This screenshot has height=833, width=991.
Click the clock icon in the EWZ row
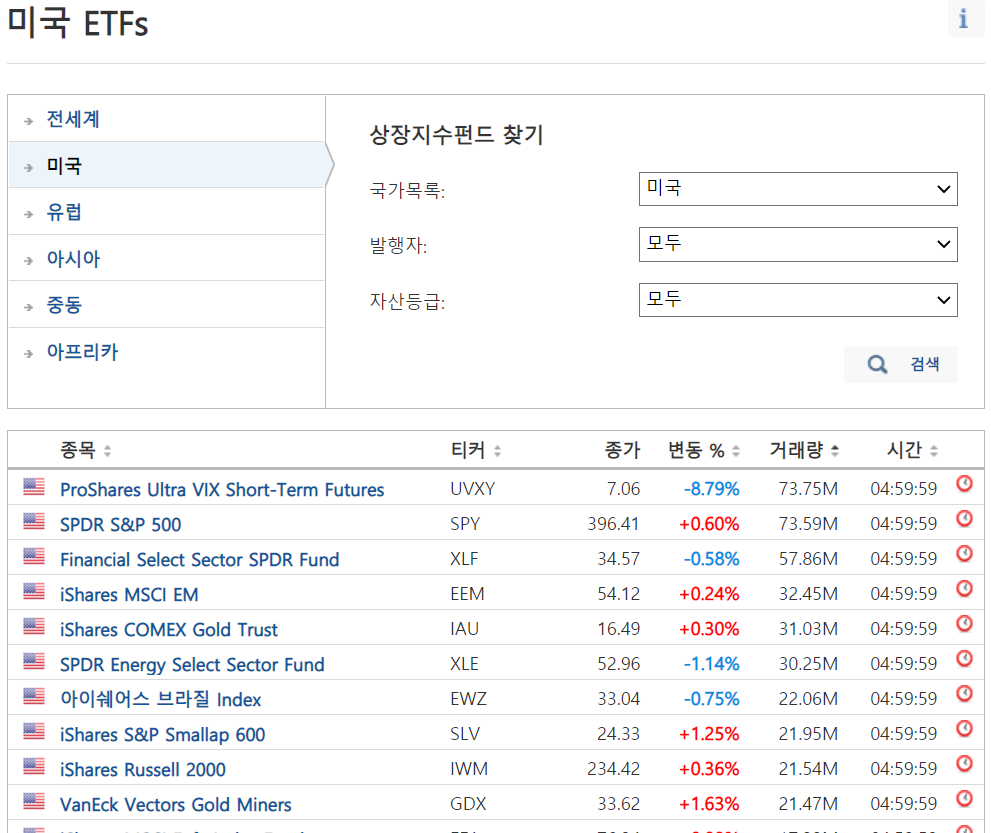click(x=964, y=694)
